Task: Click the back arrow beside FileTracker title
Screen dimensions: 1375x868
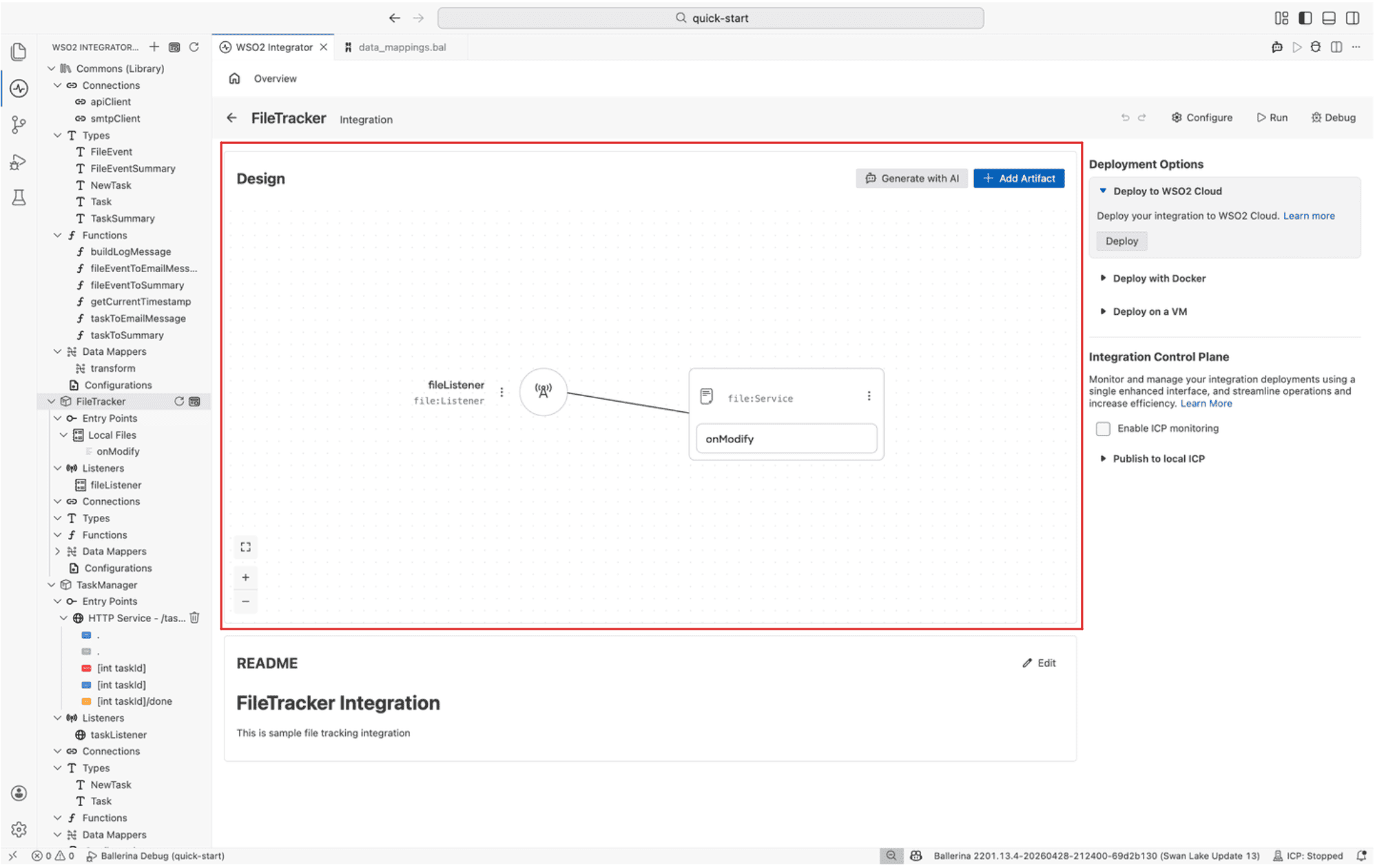Action: [231, 118]
